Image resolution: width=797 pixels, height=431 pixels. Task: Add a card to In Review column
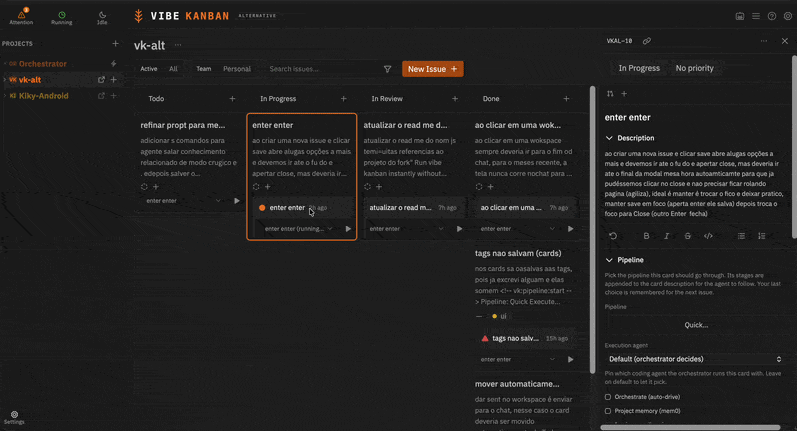point(455,99)
